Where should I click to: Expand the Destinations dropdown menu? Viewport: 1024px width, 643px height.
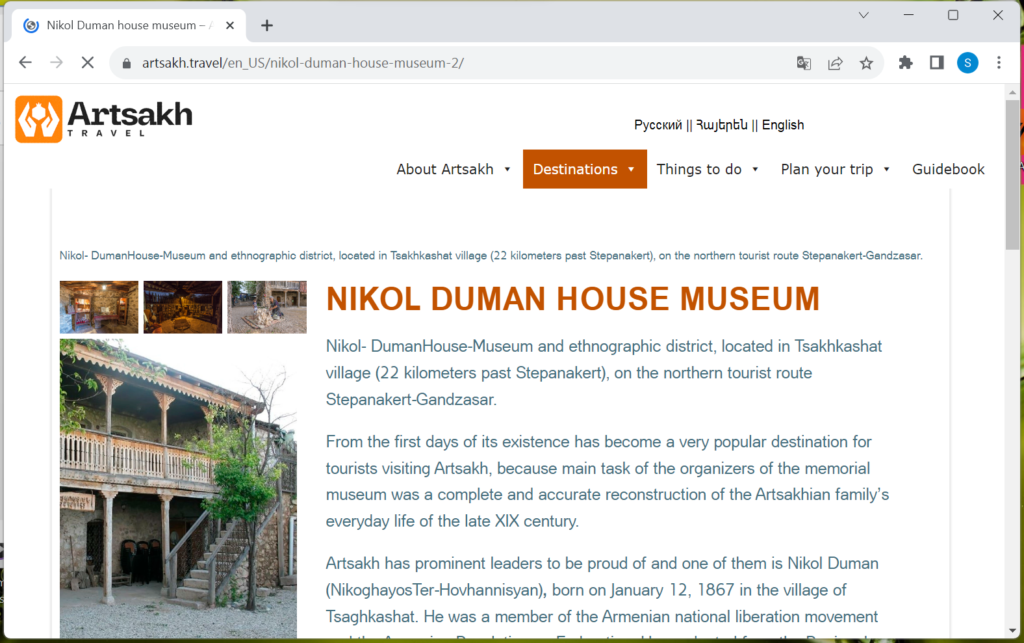pos(584,169)
